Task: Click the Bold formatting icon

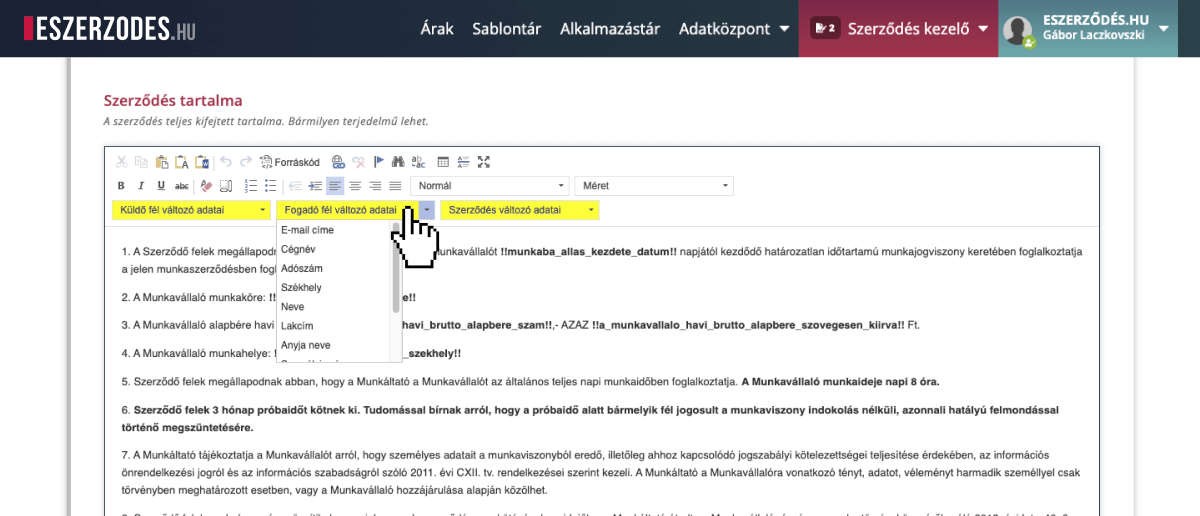Action: tap(121, 186)
